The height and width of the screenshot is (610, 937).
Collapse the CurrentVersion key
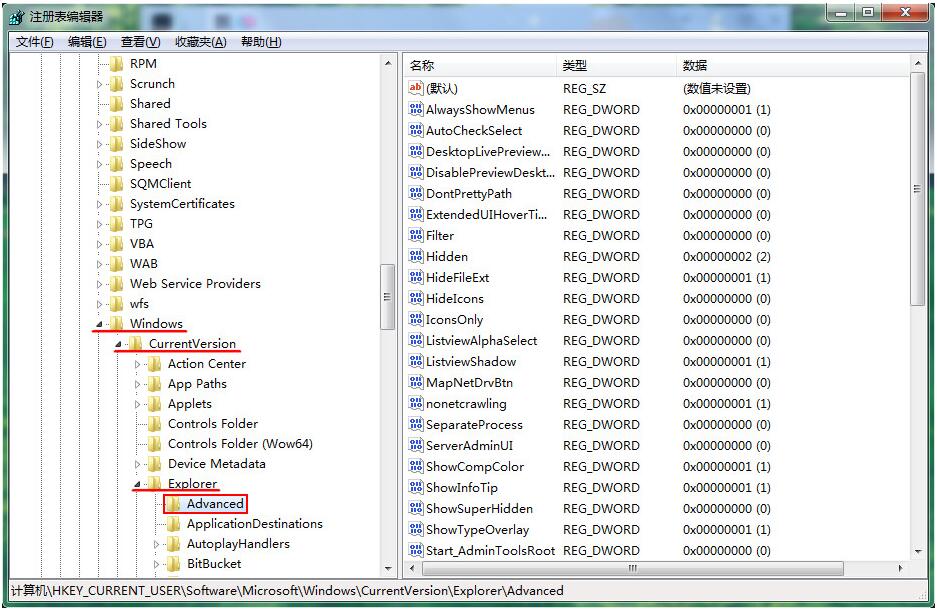118,343
